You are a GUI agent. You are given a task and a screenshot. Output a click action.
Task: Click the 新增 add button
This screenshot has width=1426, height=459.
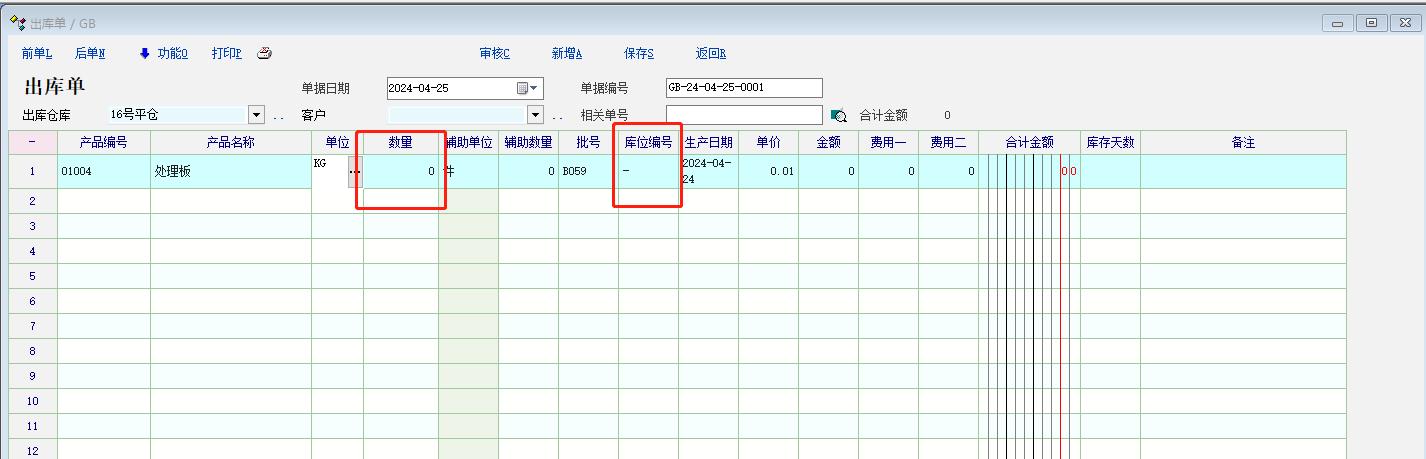pos(566,54)
